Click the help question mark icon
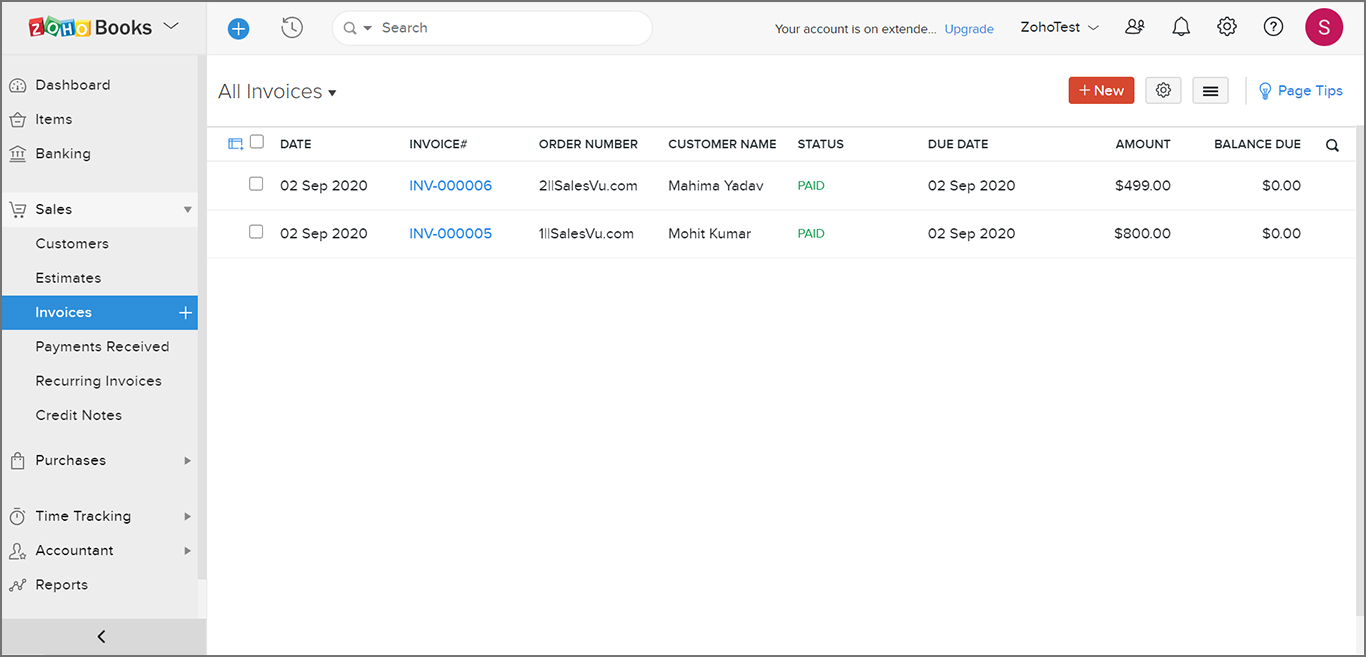1366x657 pixels. 1273,28
